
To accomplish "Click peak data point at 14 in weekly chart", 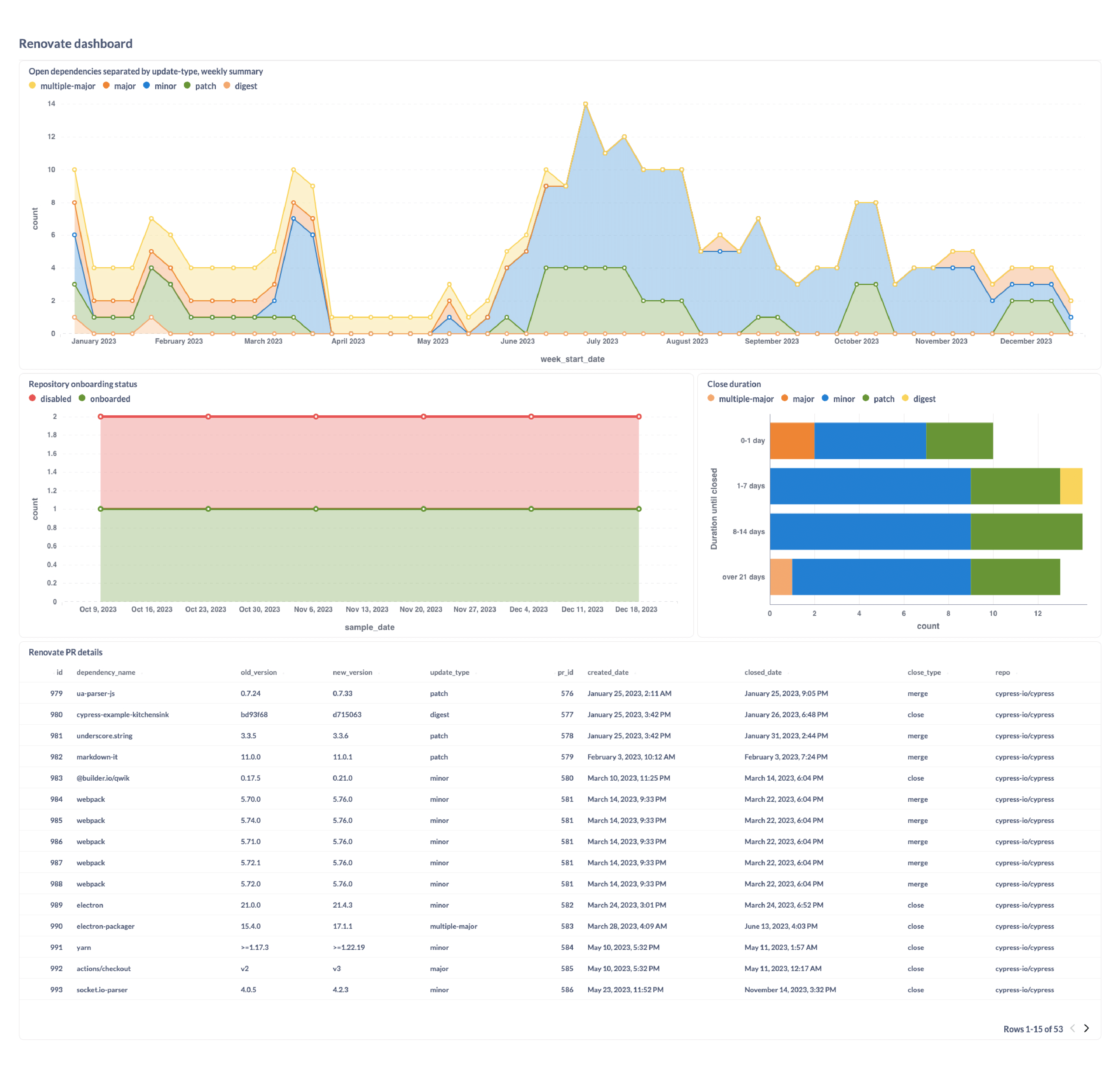I will point(585,104).
